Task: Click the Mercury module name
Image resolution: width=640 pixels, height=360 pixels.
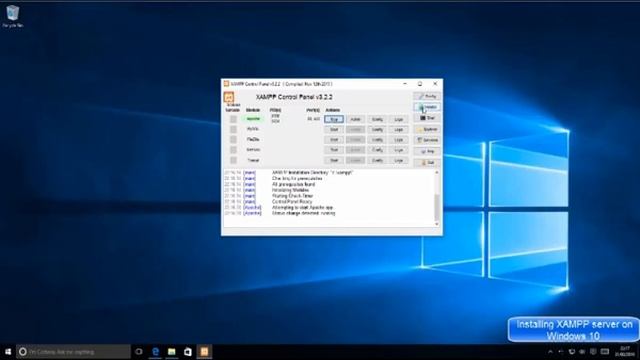Action: 253,150
